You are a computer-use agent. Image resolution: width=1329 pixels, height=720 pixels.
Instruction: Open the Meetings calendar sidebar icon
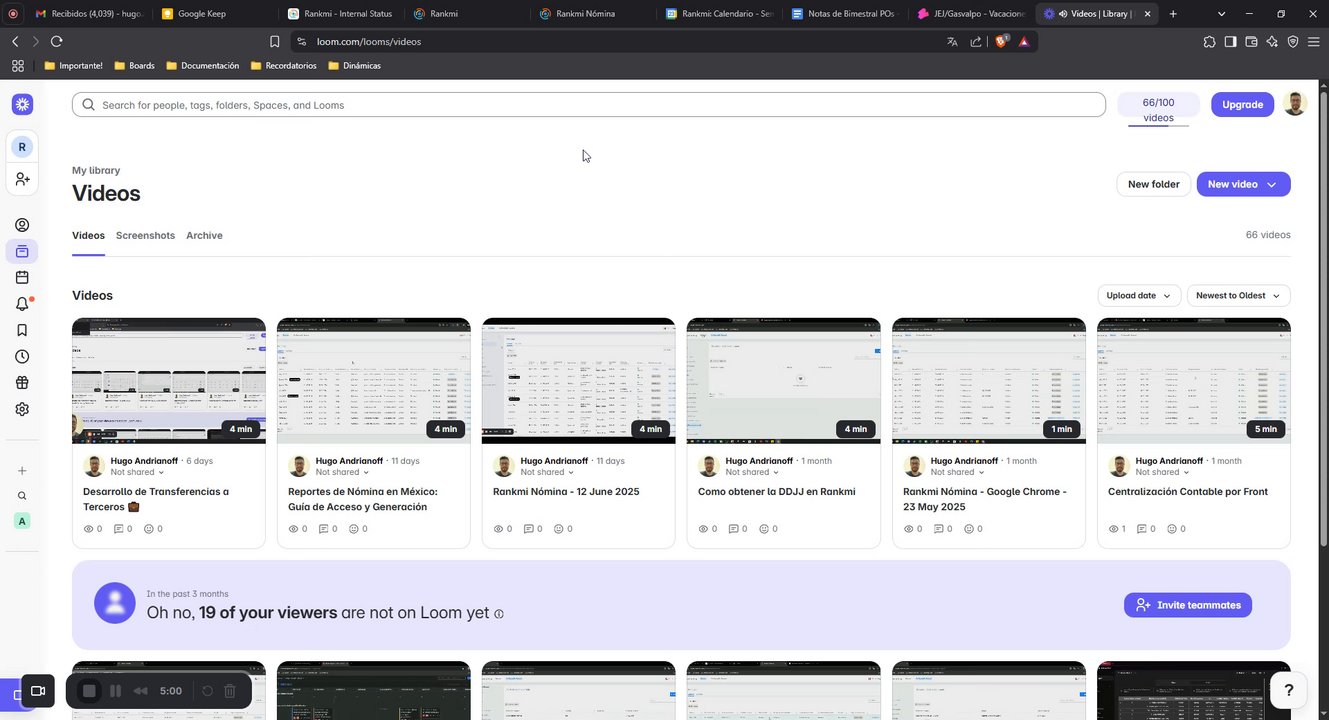coord(22,278)
